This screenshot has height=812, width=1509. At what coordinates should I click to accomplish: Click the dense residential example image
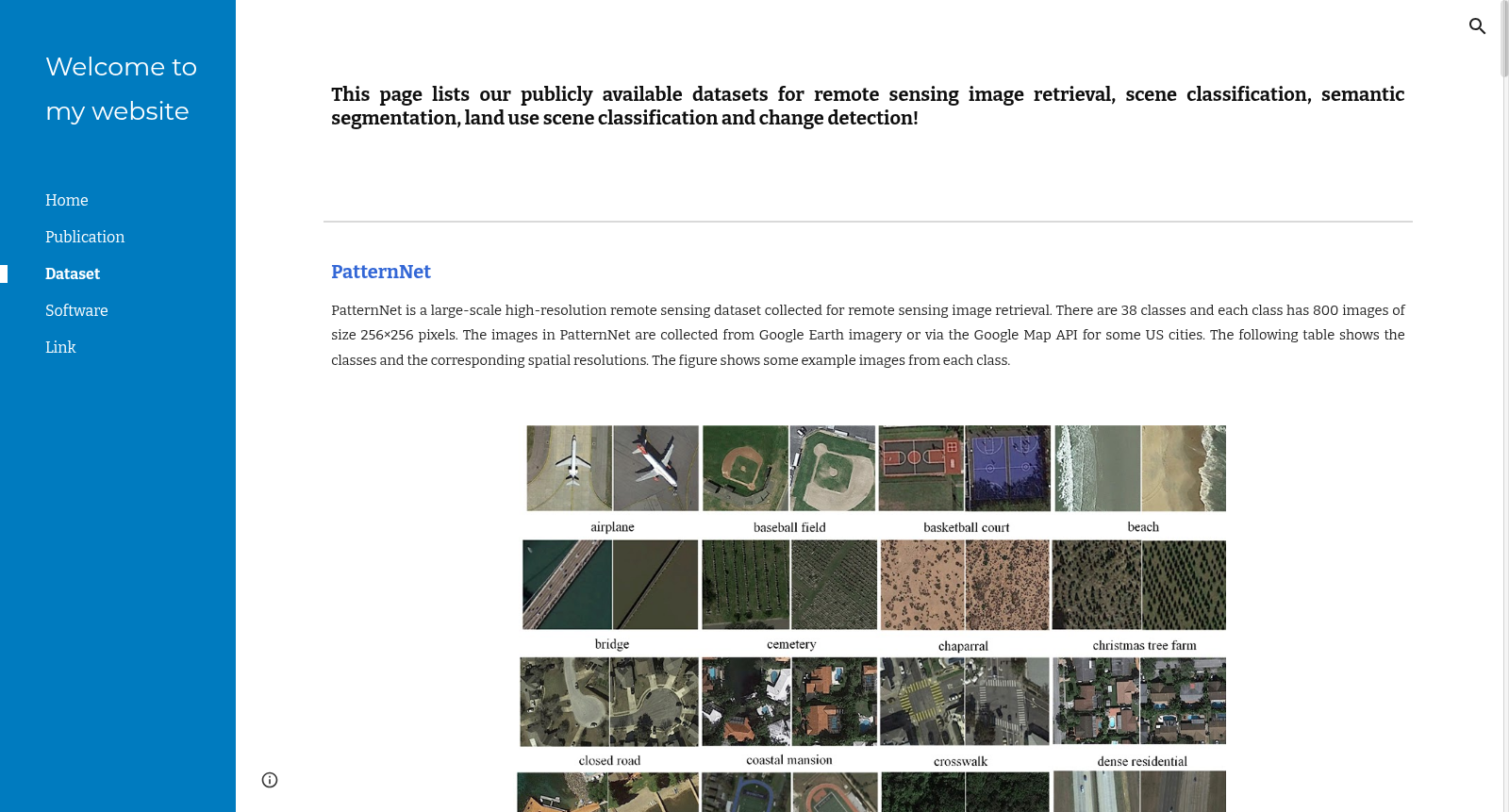(x=1139, y=702)
